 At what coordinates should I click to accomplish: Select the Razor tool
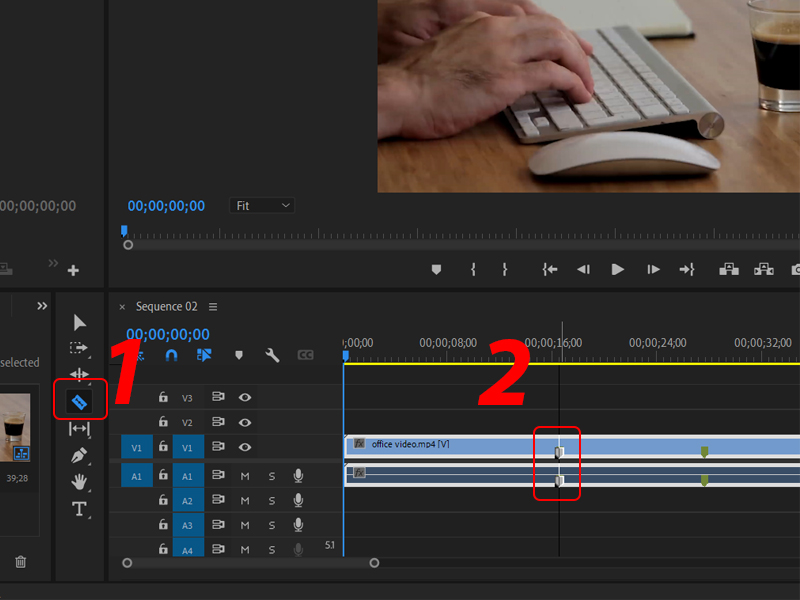(79, 402)
